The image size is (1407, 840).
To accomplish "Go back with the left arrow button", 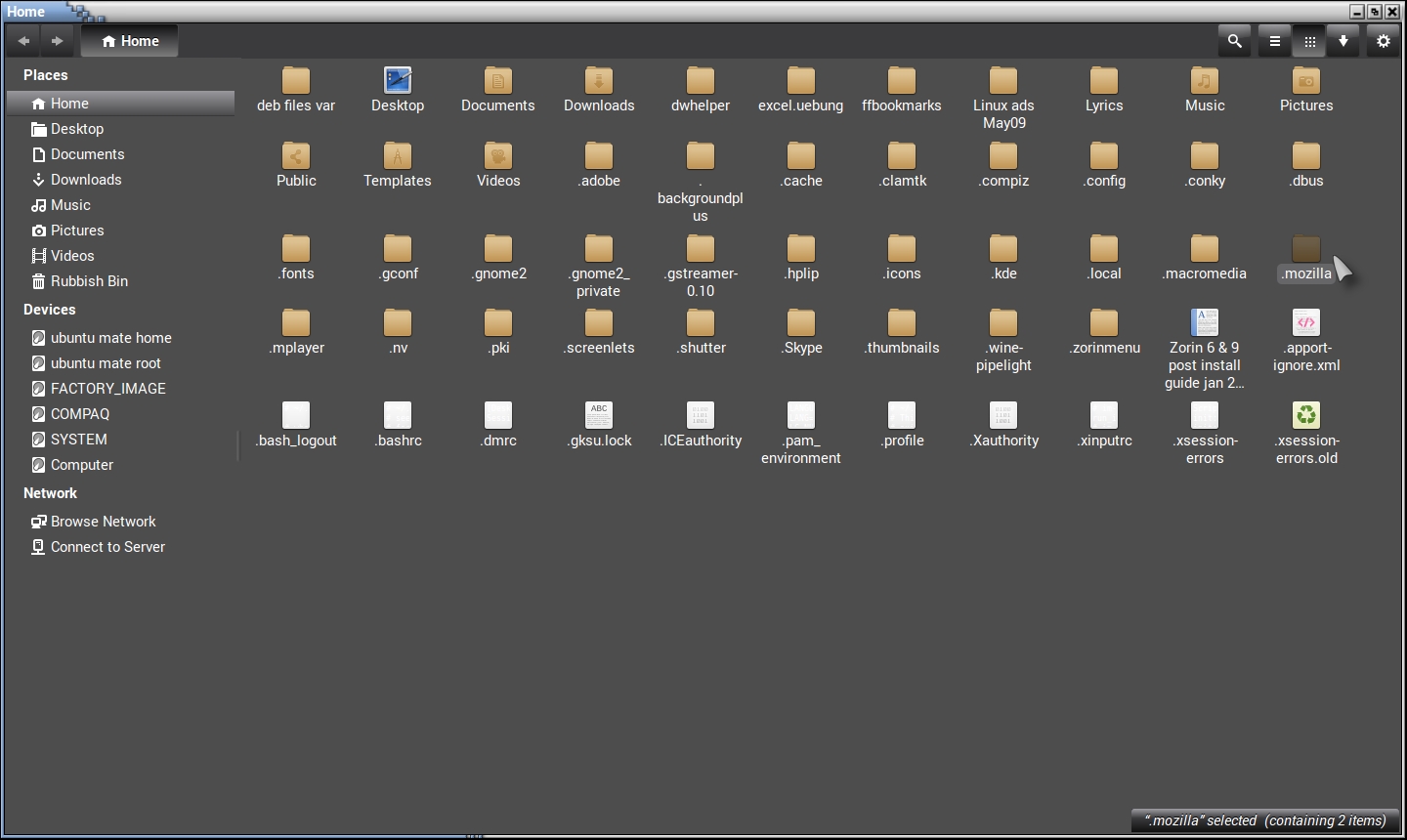I will [23, 41].
